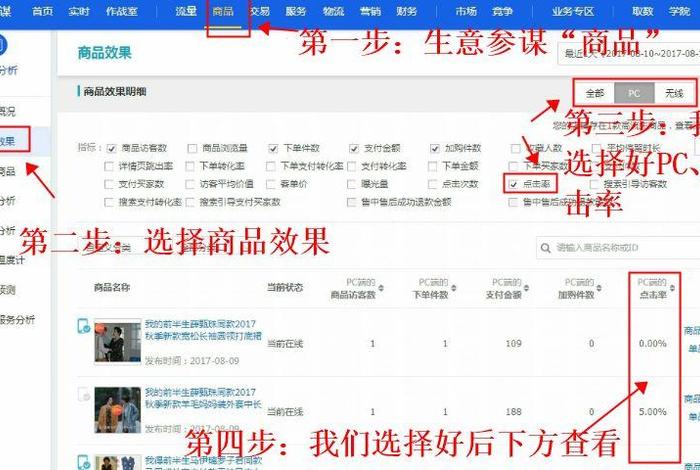The width and height of the screenshot is (700, 470).
Task: Select 商品 in top navigation
Action: coord(223,11)
